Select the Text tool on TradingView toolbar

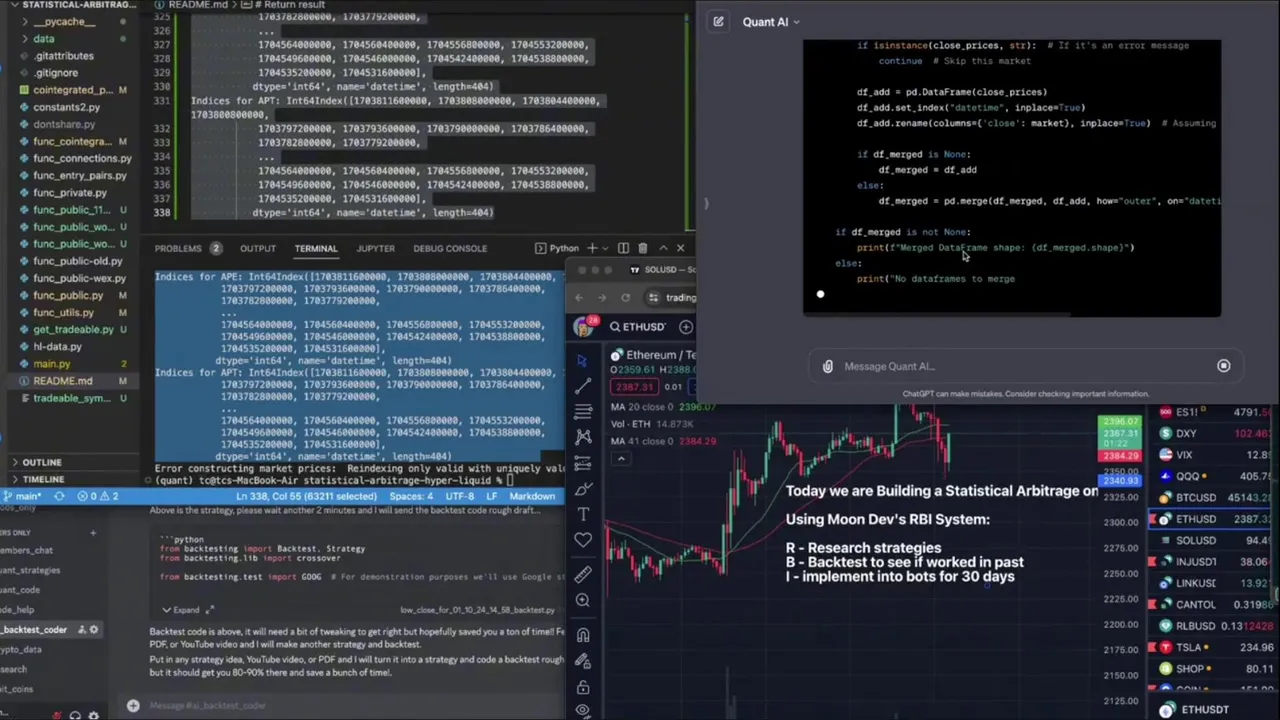pyautogui.click(x=583, y=514)
